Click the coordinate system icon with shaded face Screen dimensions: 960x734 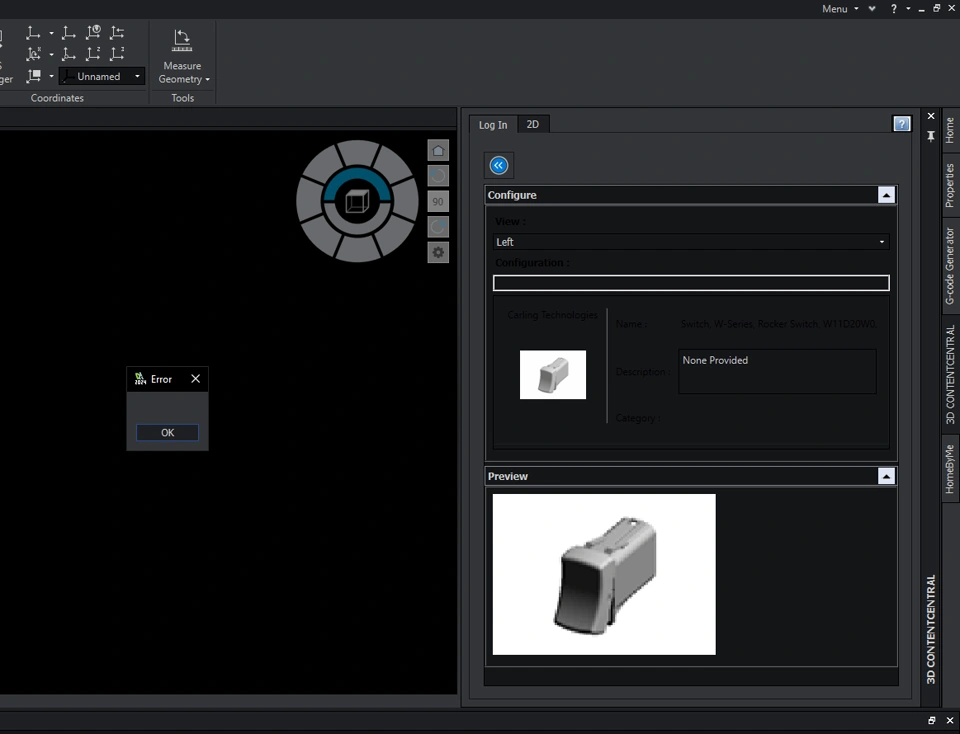point(33,76)
